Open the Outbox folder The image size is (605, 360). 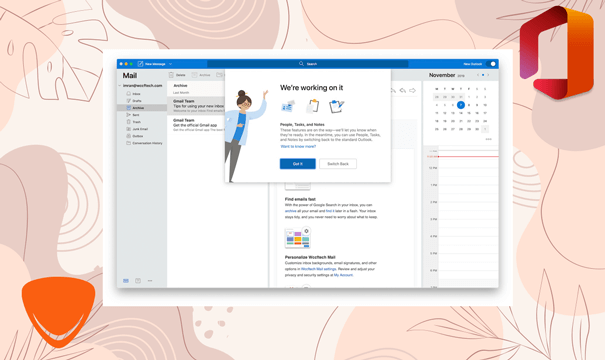coord(142,136)
